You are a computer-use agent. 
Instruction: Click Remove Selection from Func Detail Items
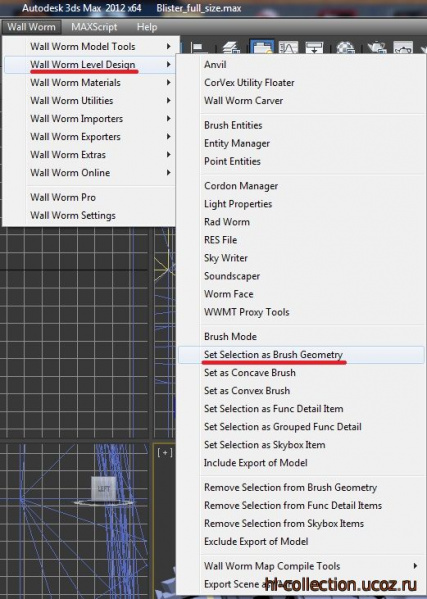coord(293,505)
